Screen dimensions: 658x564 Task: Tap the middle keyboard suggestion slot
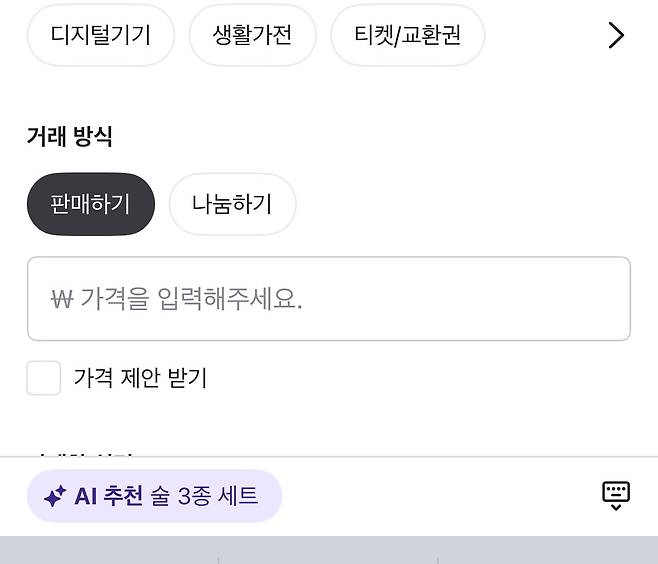[328, 552]
